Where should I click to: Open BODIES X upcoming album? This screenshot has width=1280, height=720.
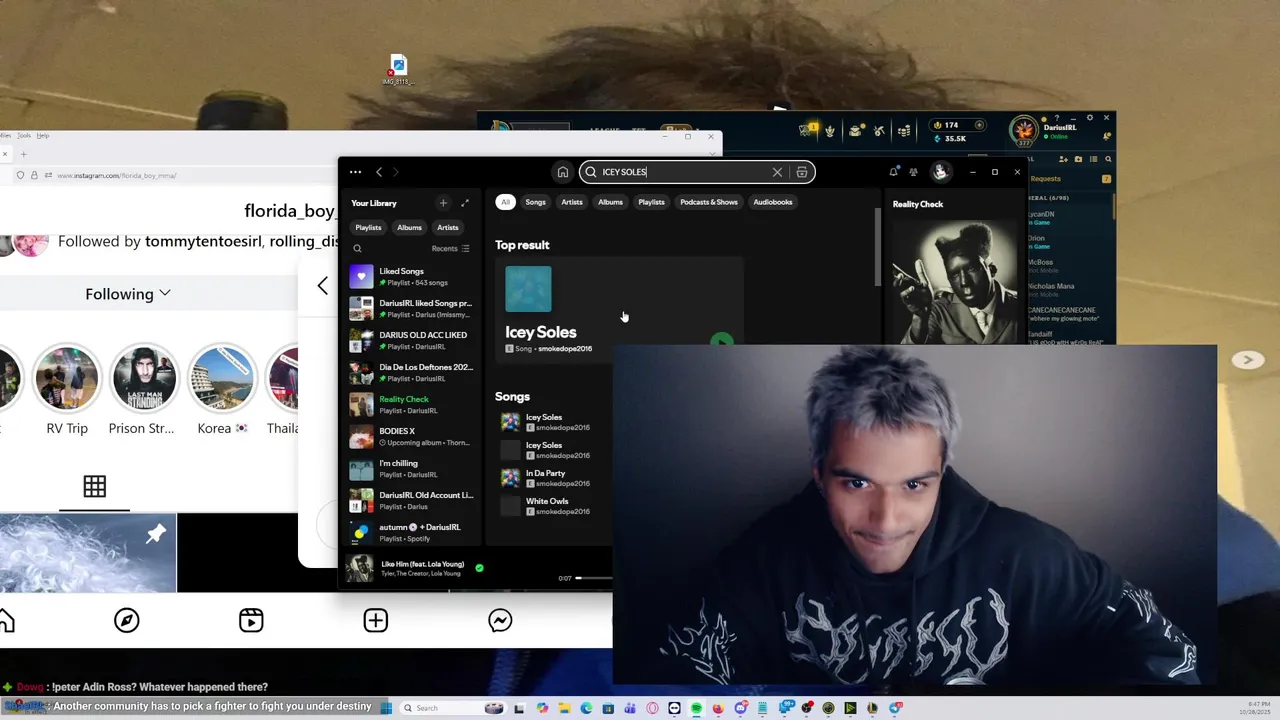pyautogui.click(x=410, y=437)
